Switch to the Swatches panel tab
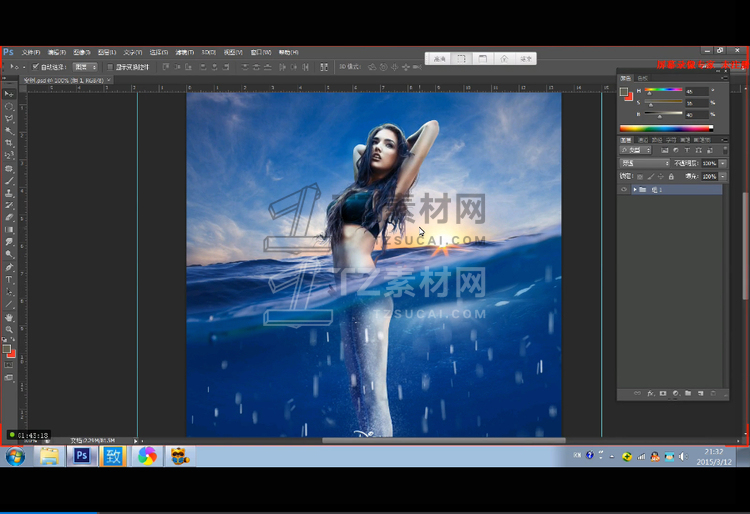 [x=642, y=77]
